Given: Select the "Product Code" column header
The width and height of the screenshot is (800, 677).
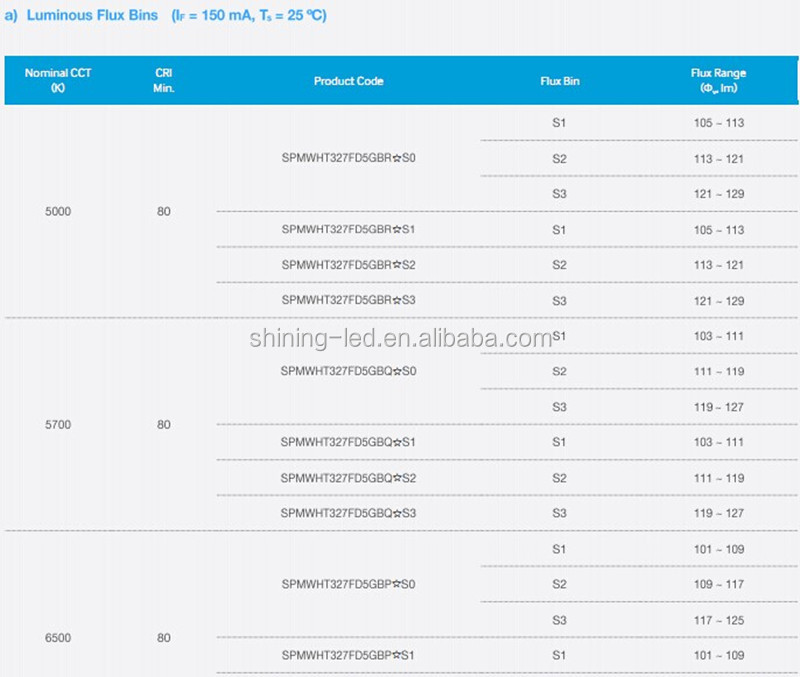Looking at the screenshot, I should (348, 81).
